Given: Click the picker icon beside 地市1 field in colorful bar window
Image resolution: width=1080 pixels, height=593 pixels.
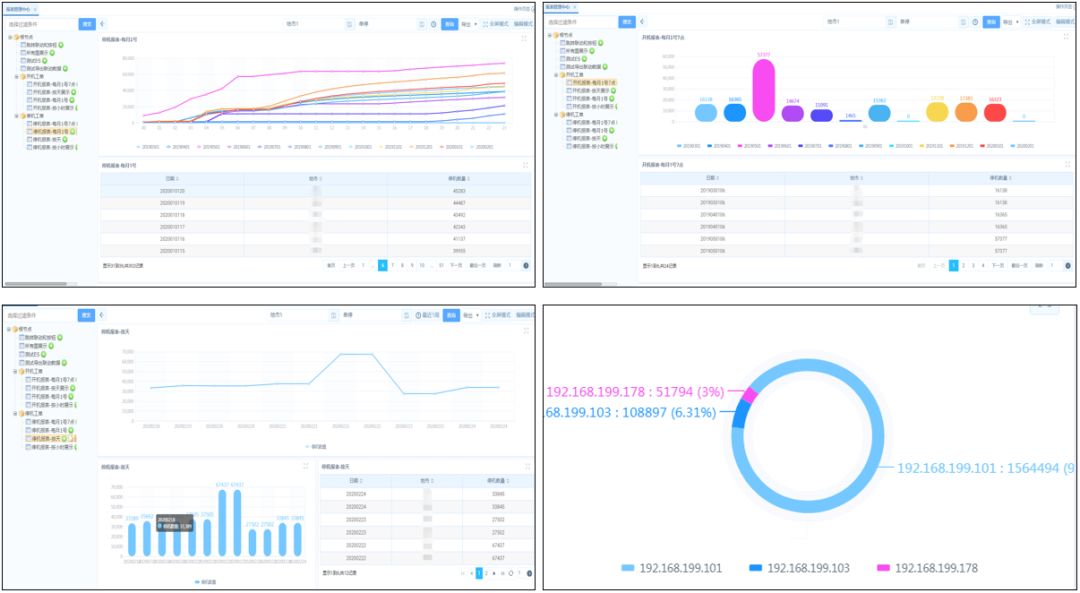Looking at the screenshot, I should click(x=889, y=22).
